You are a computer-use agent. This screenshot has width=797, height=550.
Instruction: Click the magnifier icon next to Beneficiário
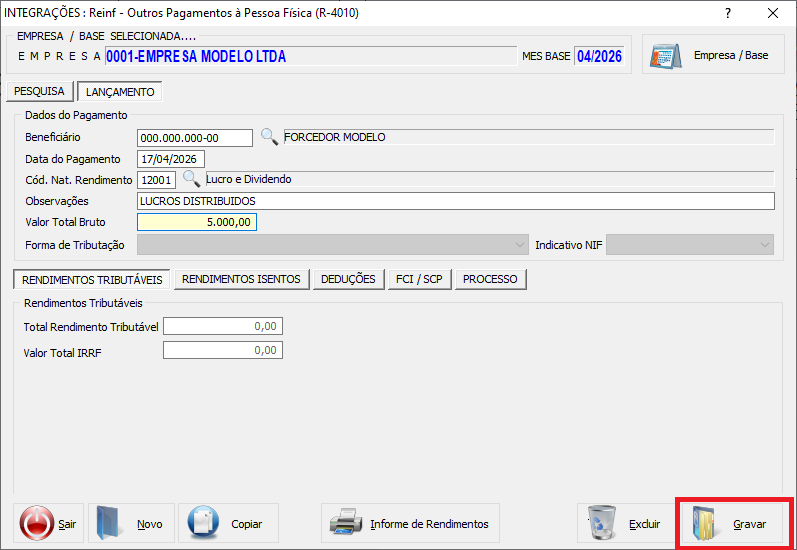click(x=269, y=137)
